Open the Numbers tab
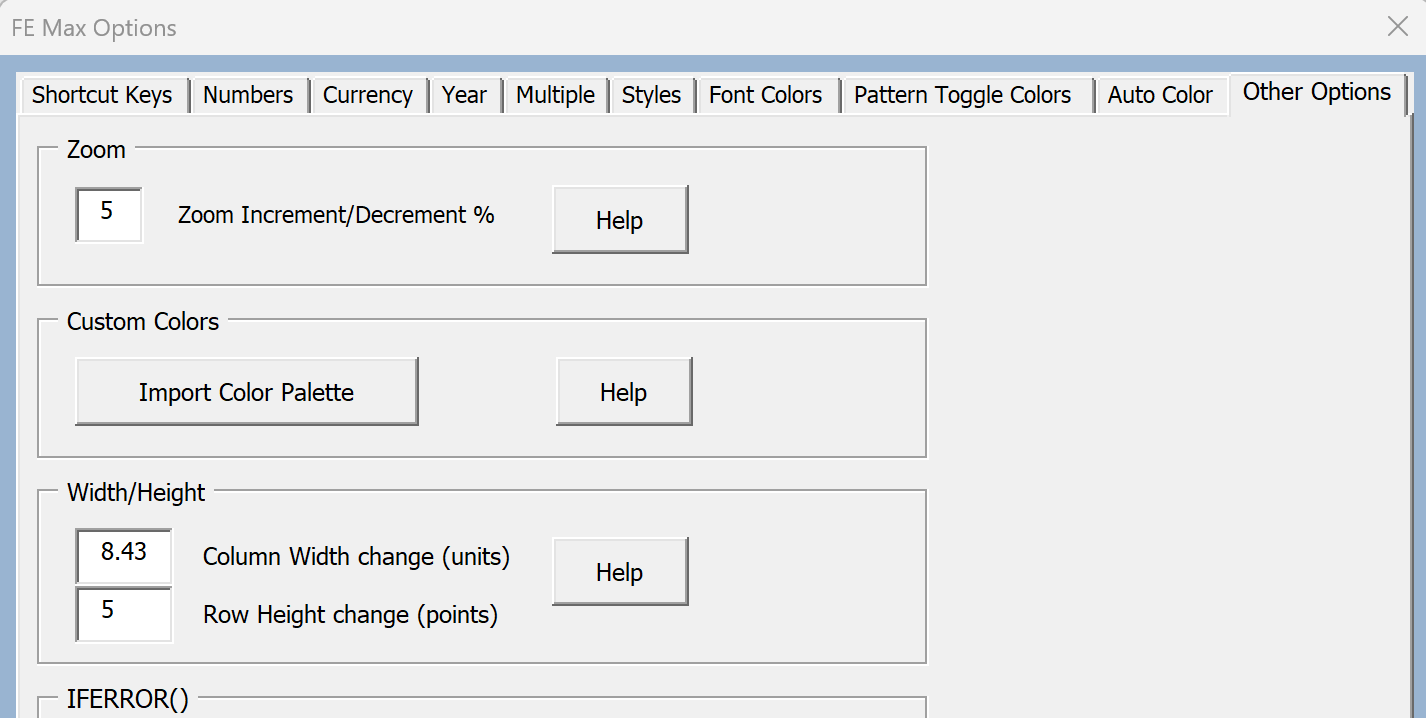The height and width of the screenshot is (718, 1426). tap(248, 96)
